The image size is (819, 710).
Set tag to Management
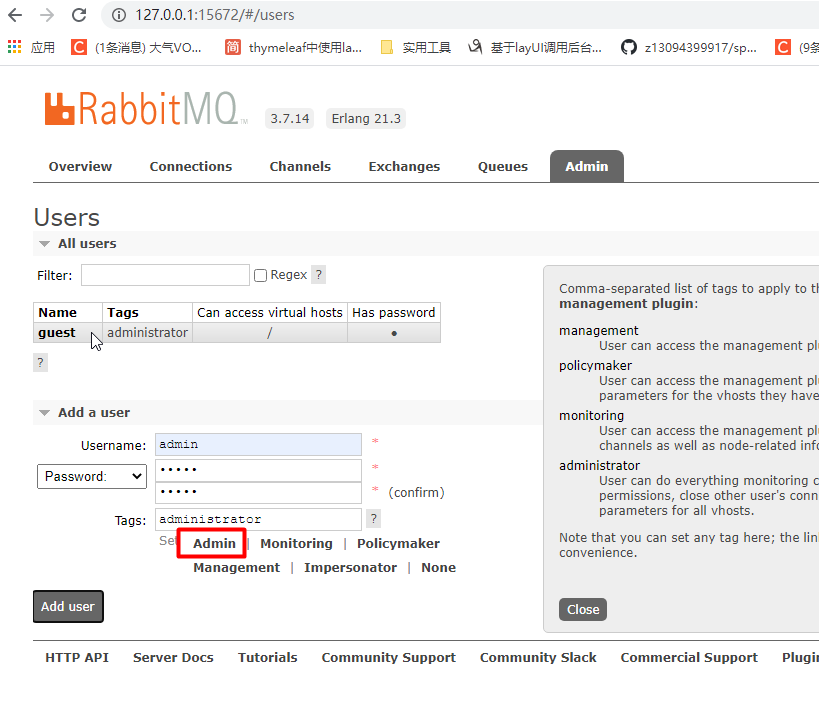click(x=236, y=567)
